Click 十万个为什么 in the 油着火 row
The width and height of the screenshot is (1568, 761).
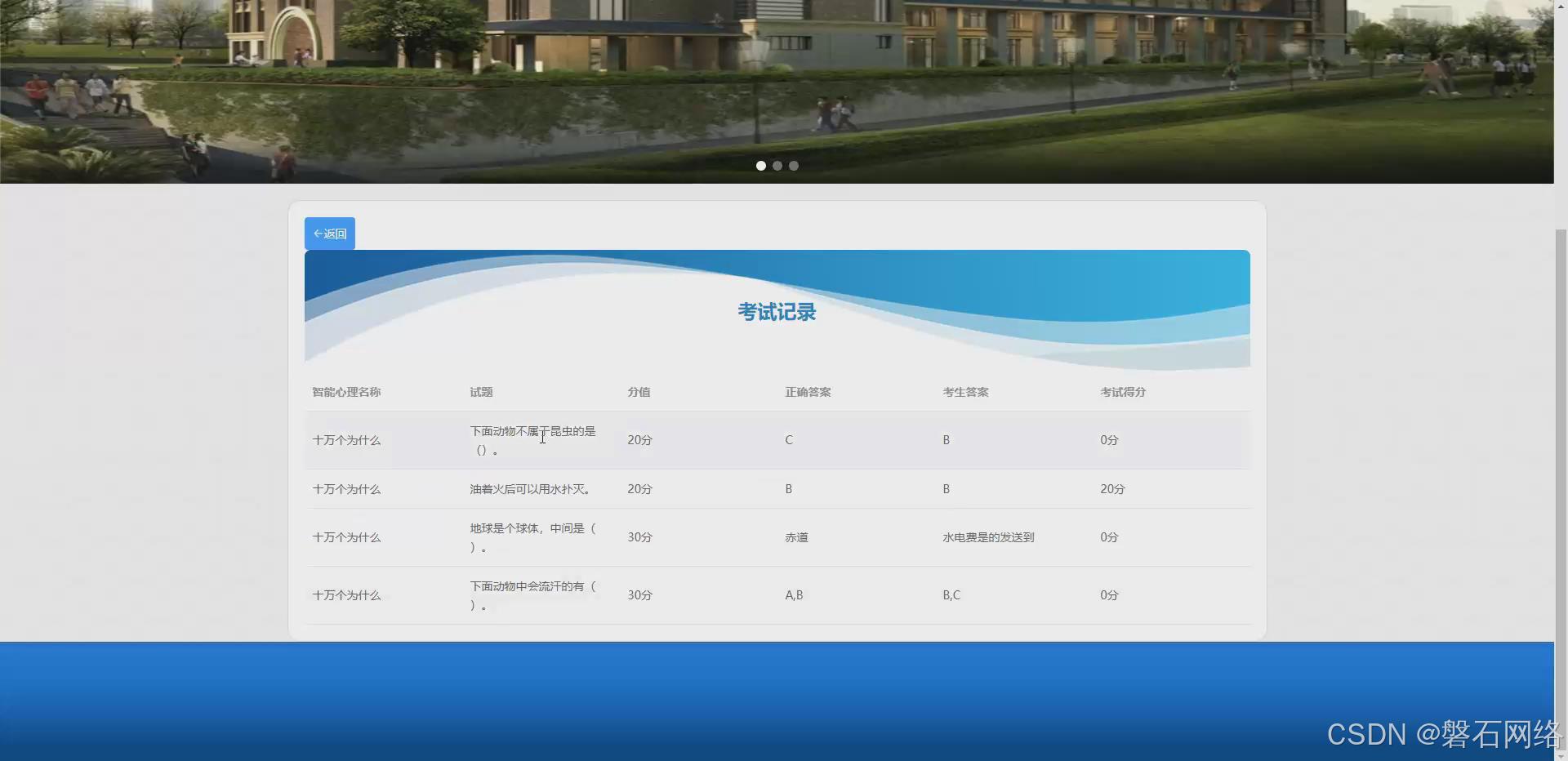(x=346, y=489)
